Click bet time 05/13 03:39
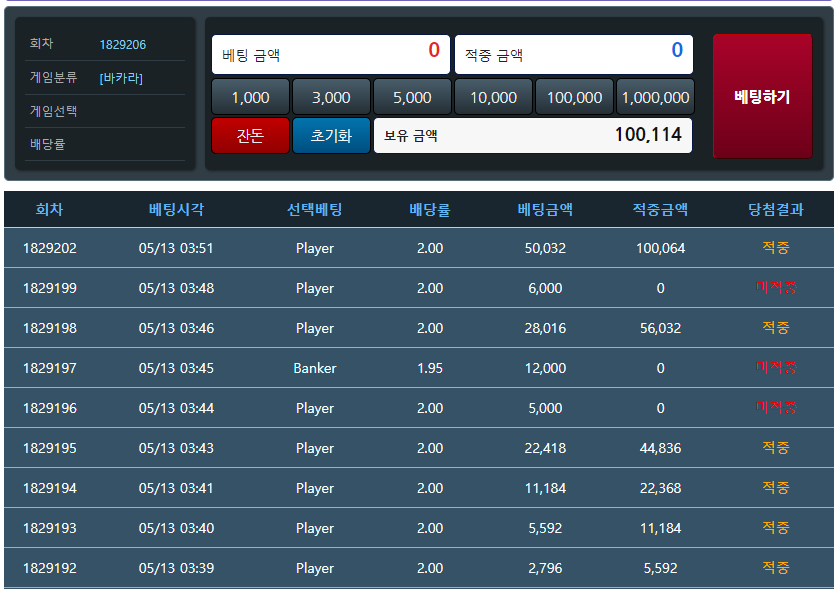This screenshot has width=835, height=589. click(x=176, y=568)
